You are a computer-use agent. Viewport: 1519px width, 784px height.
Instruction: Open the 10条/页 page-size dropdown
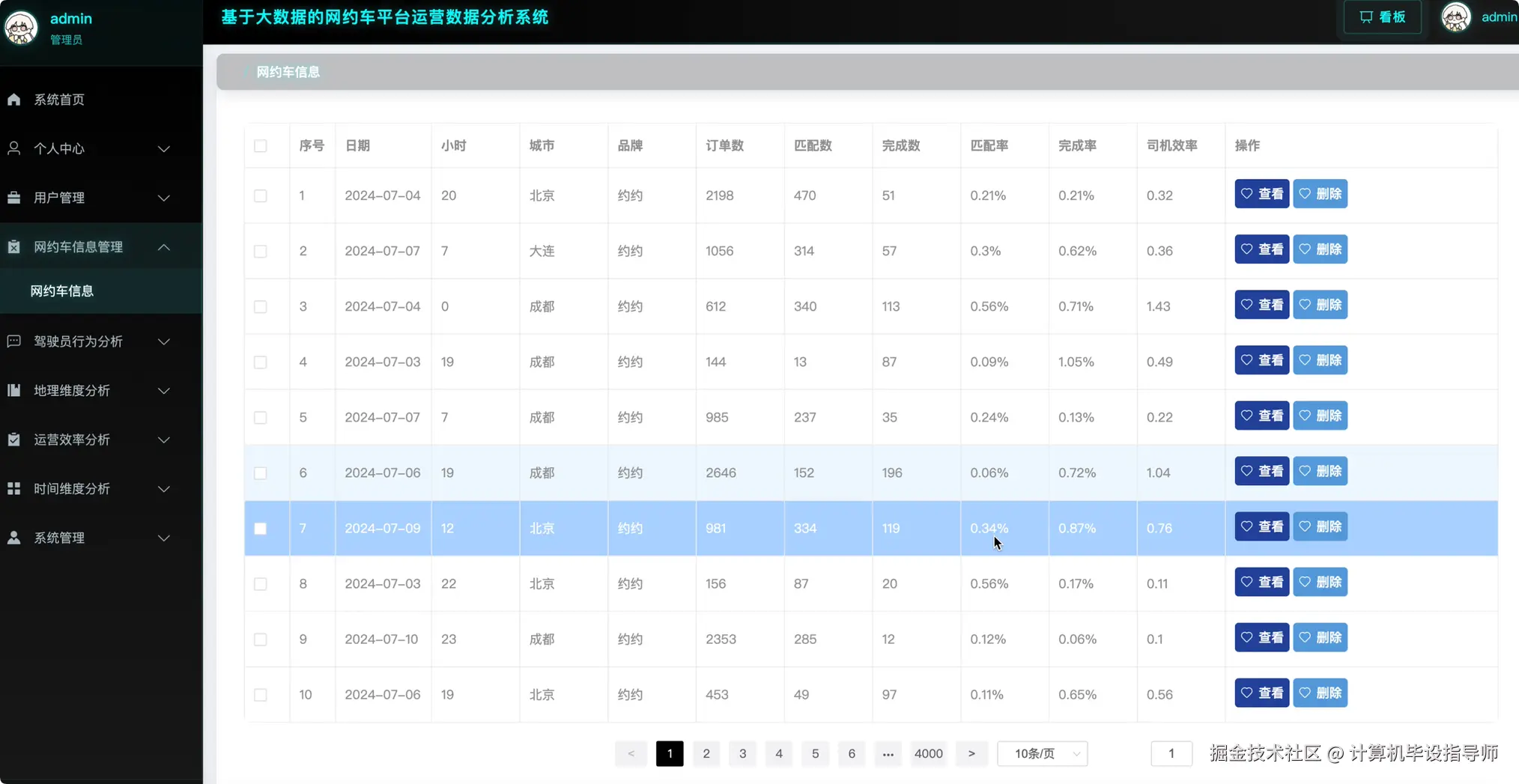point(1042,754)
